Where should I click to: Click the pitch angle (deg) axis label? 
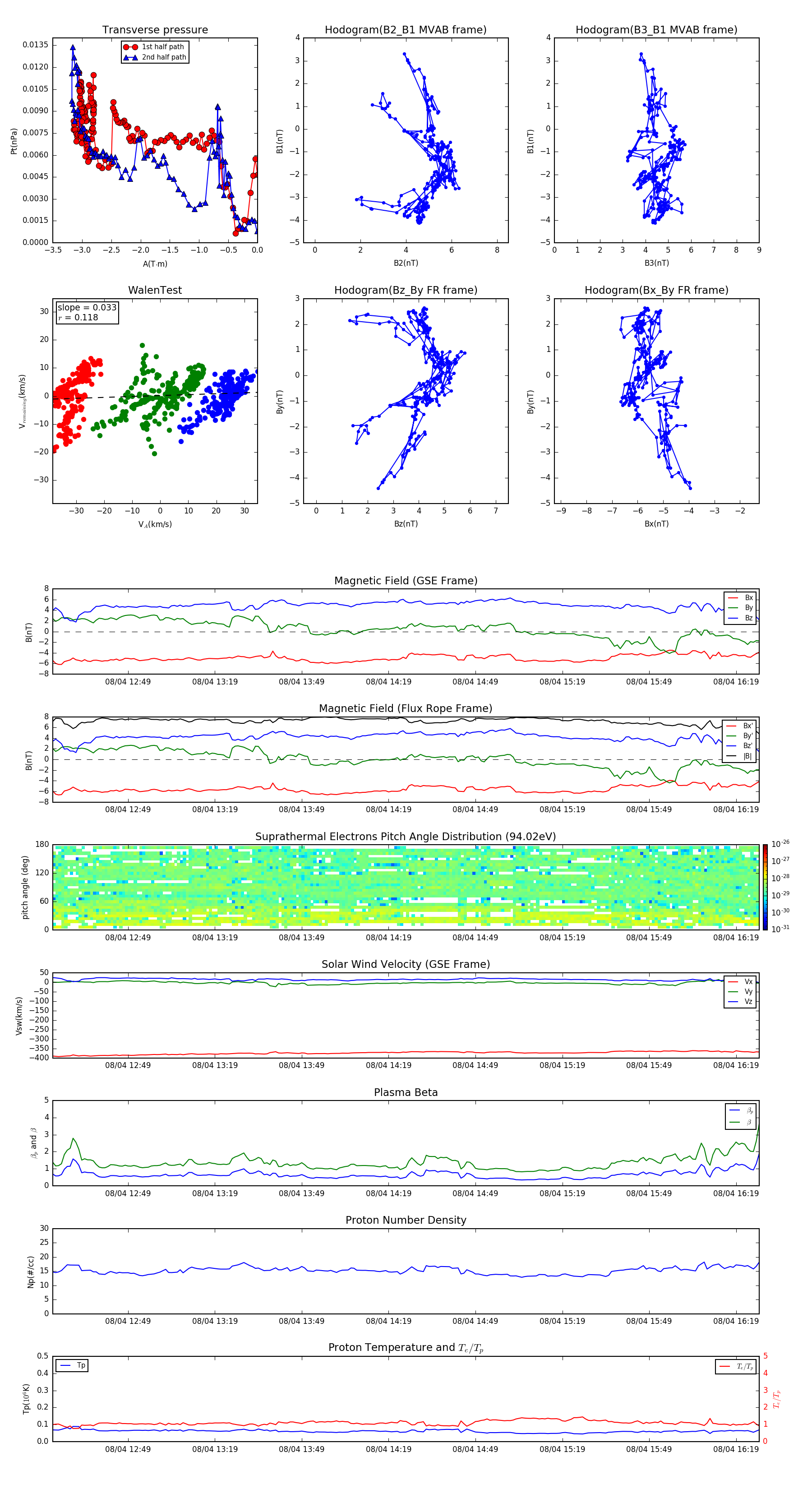(25, 887)
